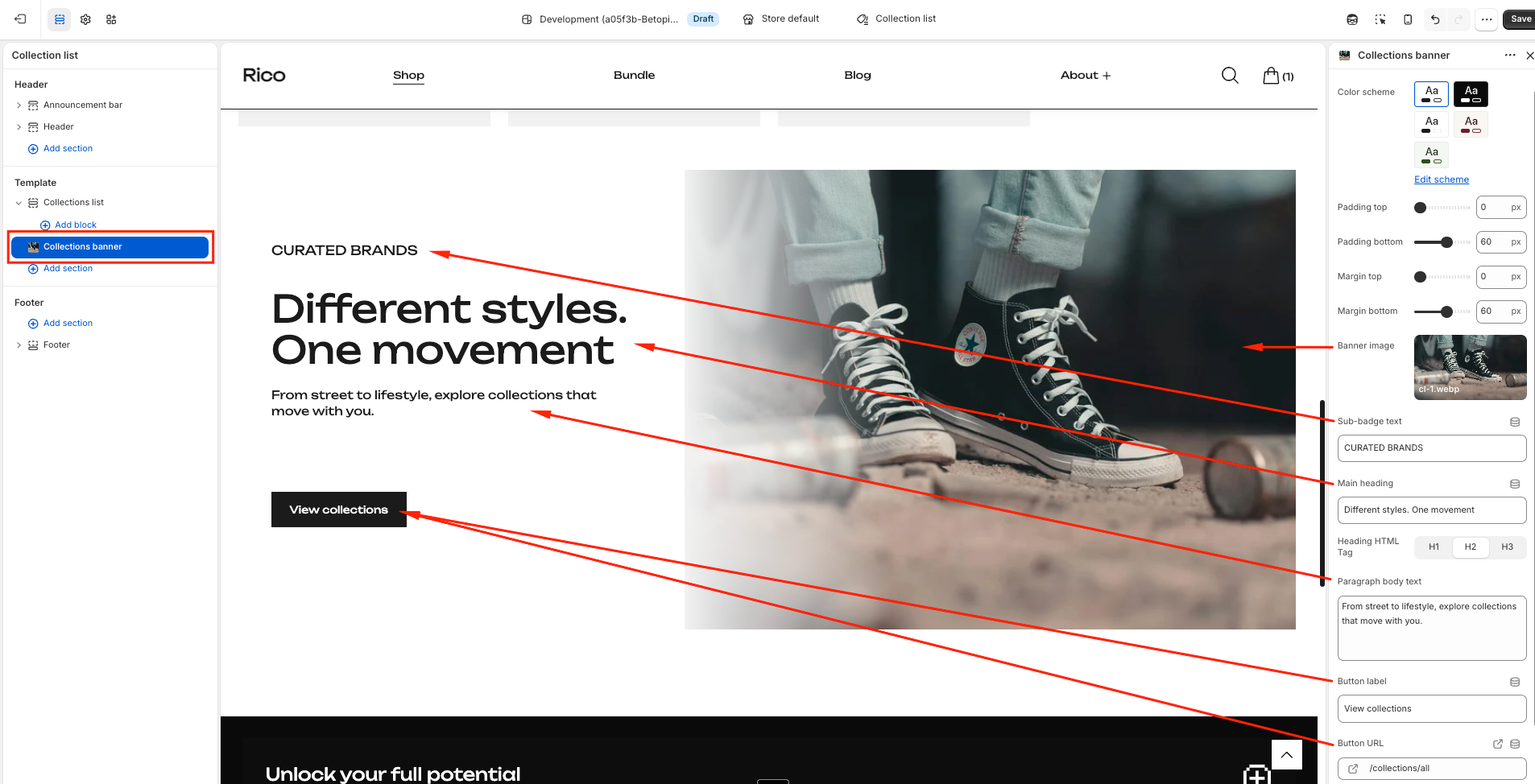Open Collections banner more options menu
The image size is (1535, 784).
pyautogui.click(x=1510, y=56)
